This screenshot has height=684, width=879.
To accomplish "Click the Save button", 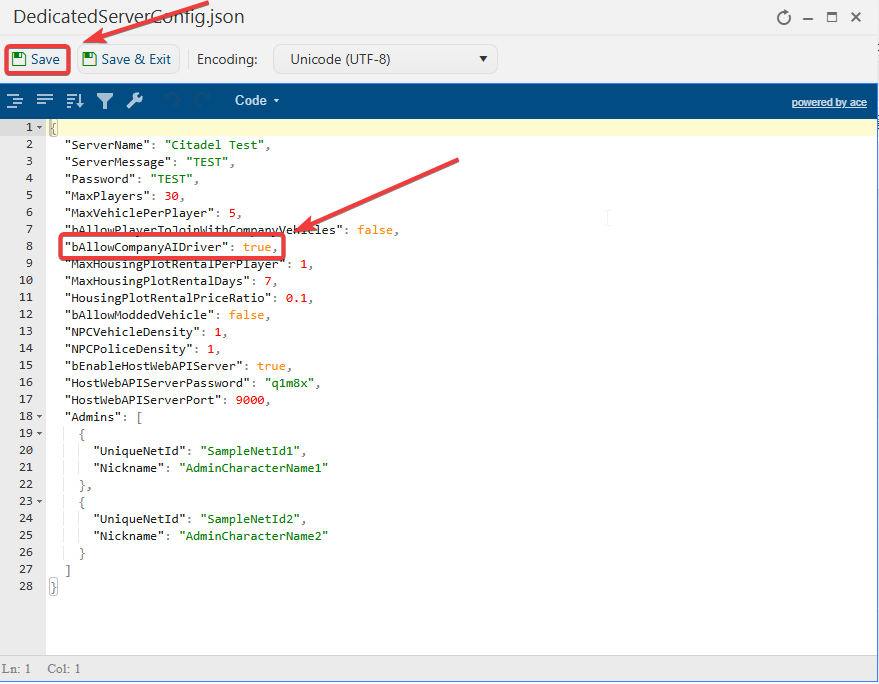I will (37, 59).
